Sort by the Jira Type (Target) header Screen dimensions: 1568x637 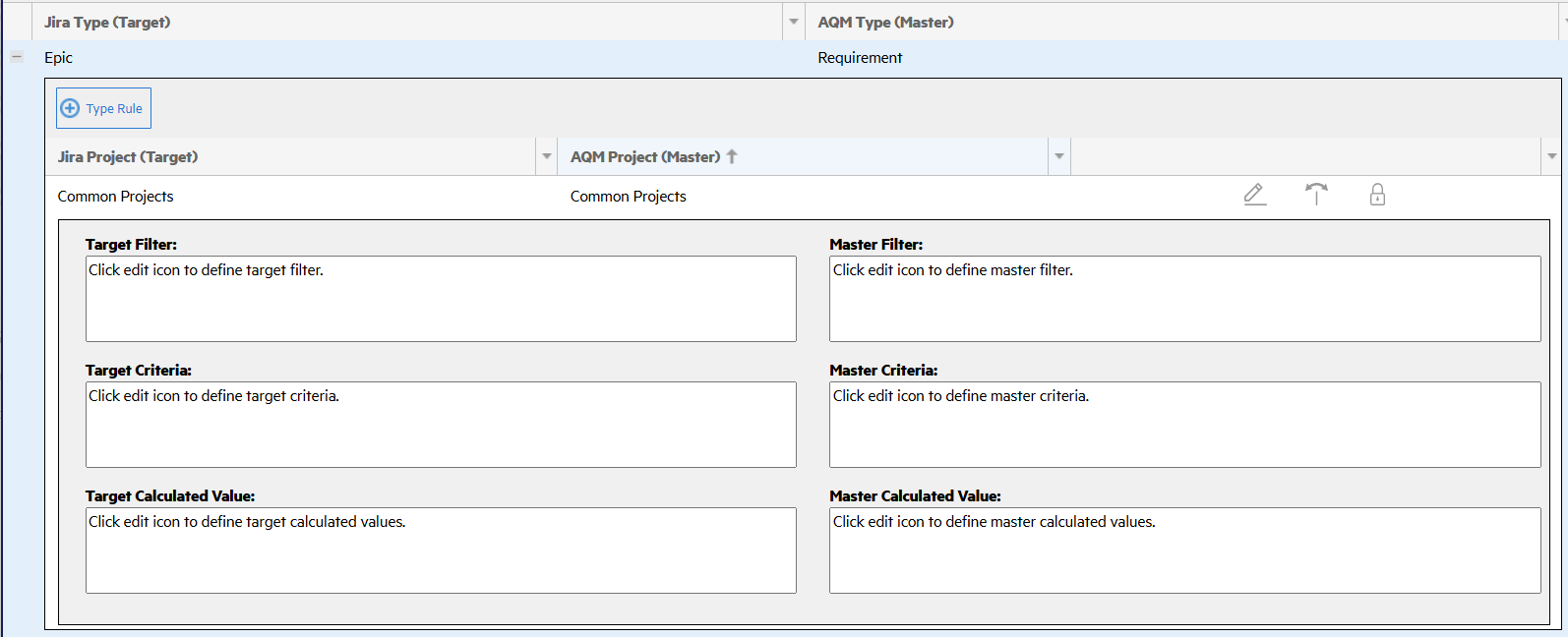[107, 22]
